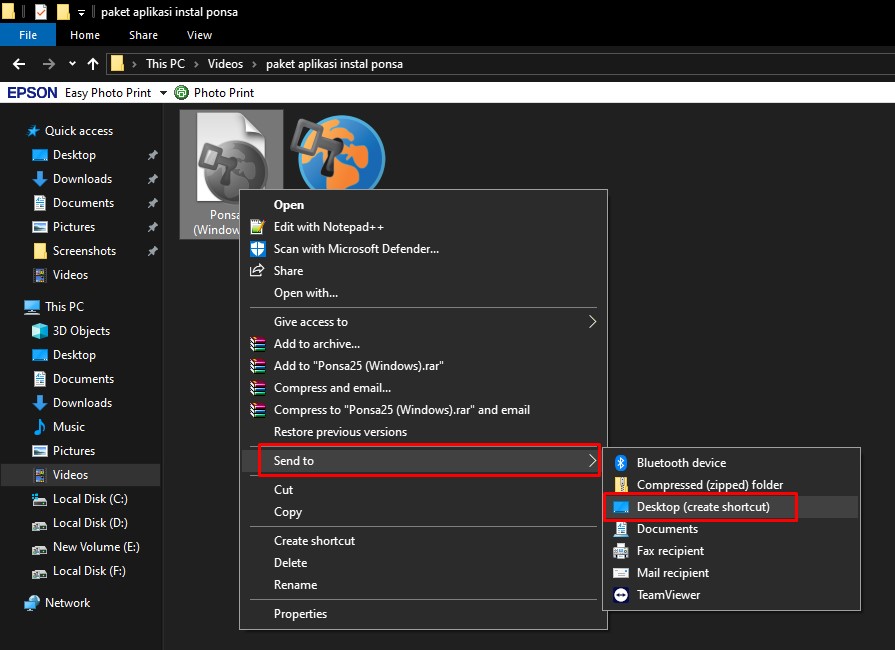
Task: Select Quick access in navigation pane
Action: click(x=79, y=131)
